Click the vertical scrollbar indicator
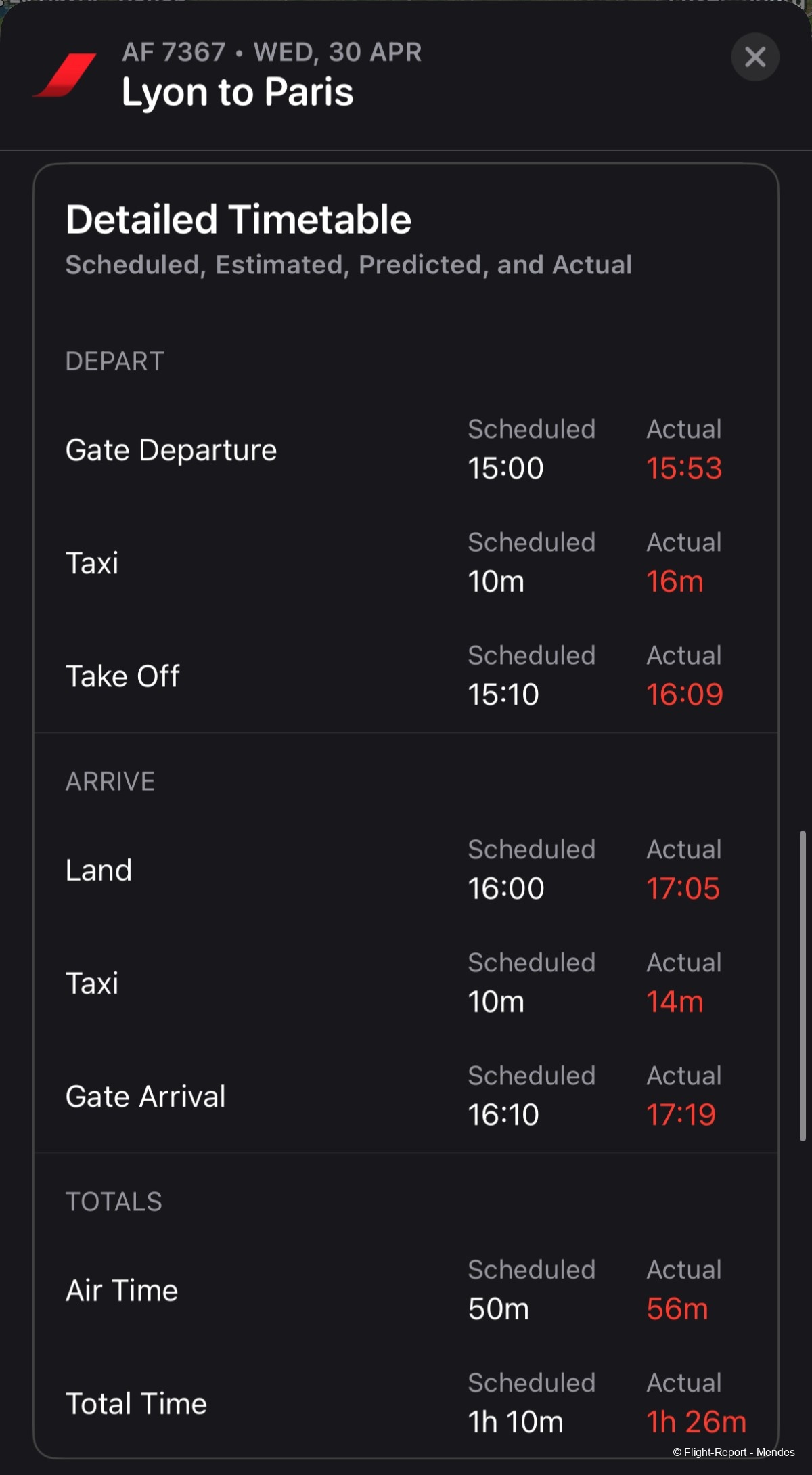 tap(803, 986)
